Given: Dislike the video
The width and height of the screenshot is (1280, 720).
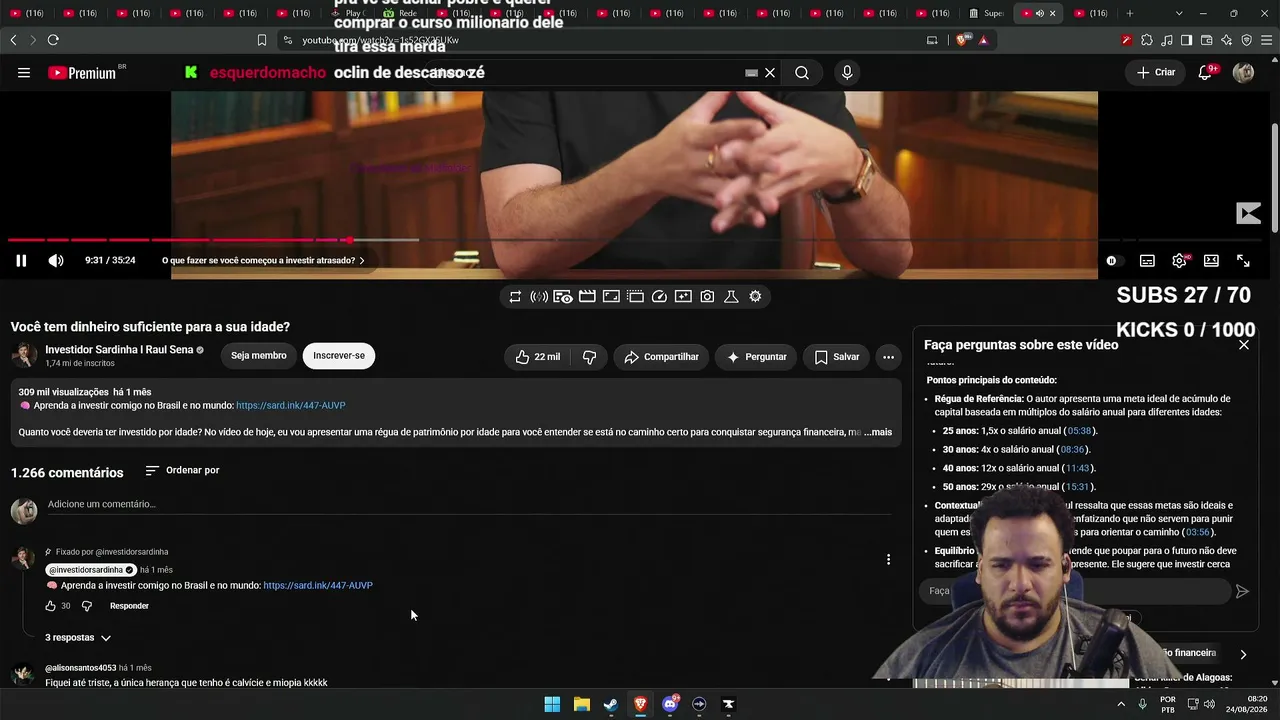Looking at the screenshot, I should [589, 357].
